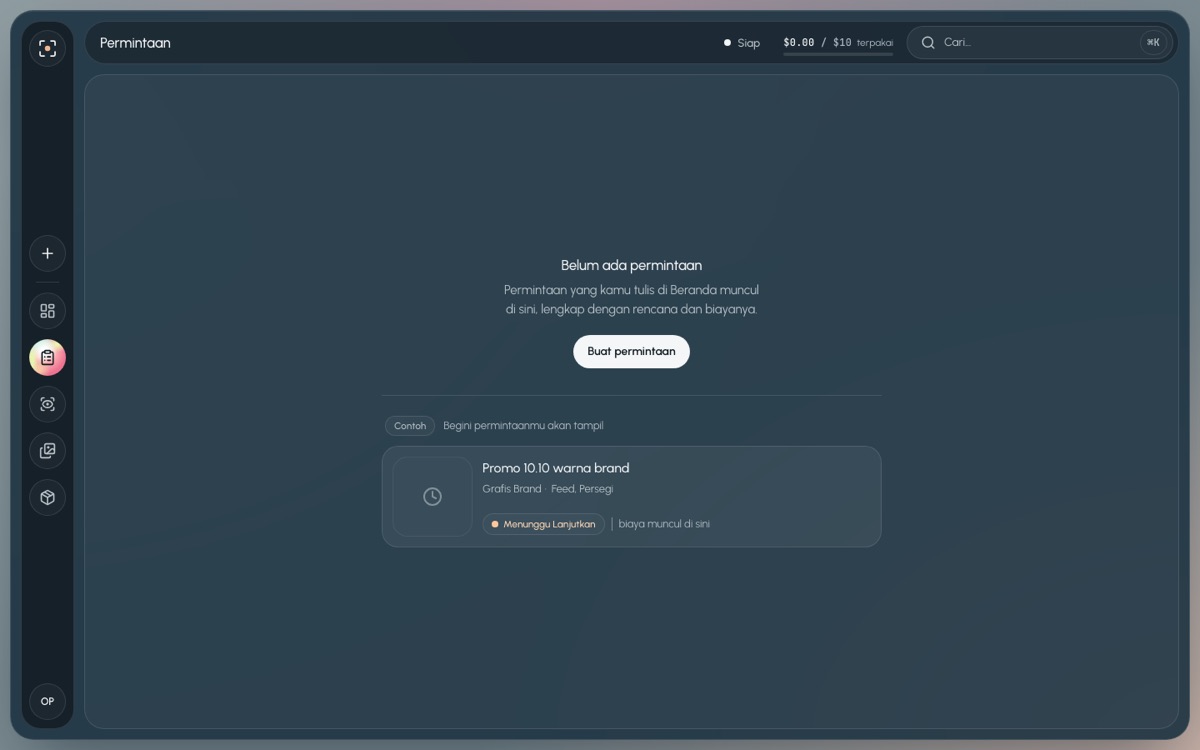Click the plus icon to create new

click(47, 253)
